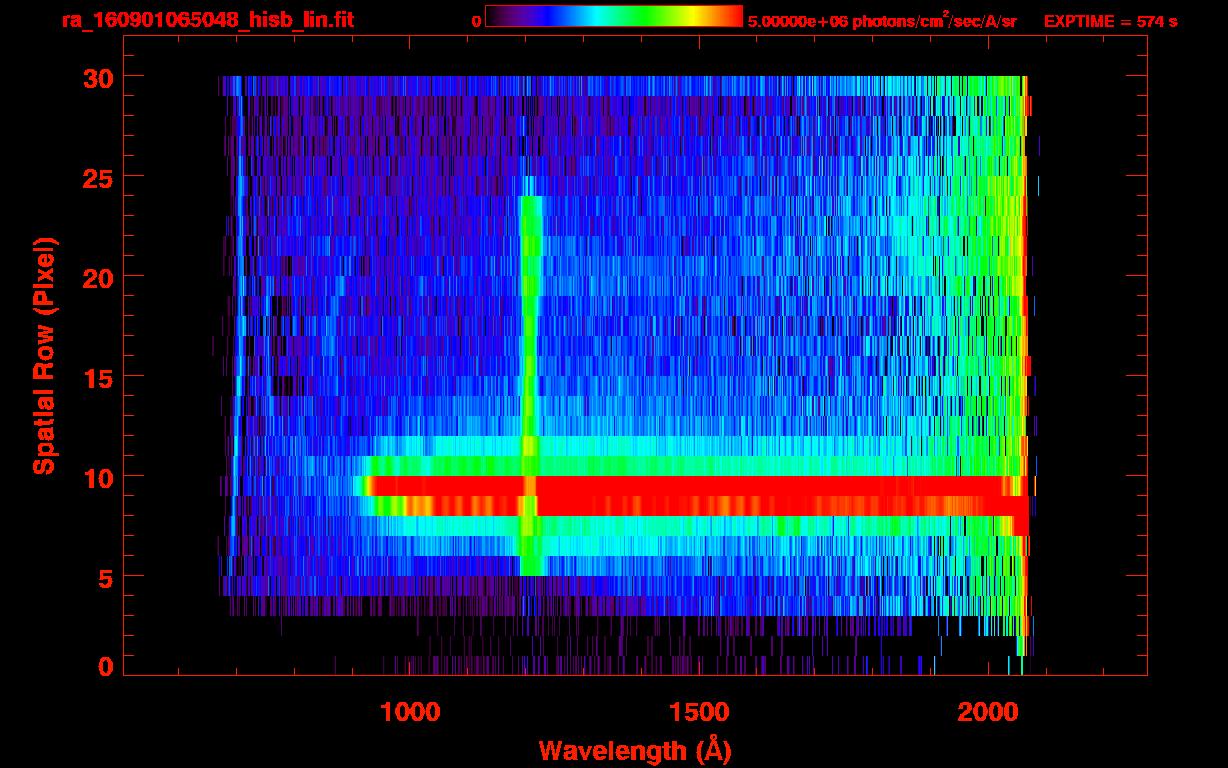Click the 2000 wavelength tick label
Image resolution: width=1228 pixels, height=768 pixels.
986,712
